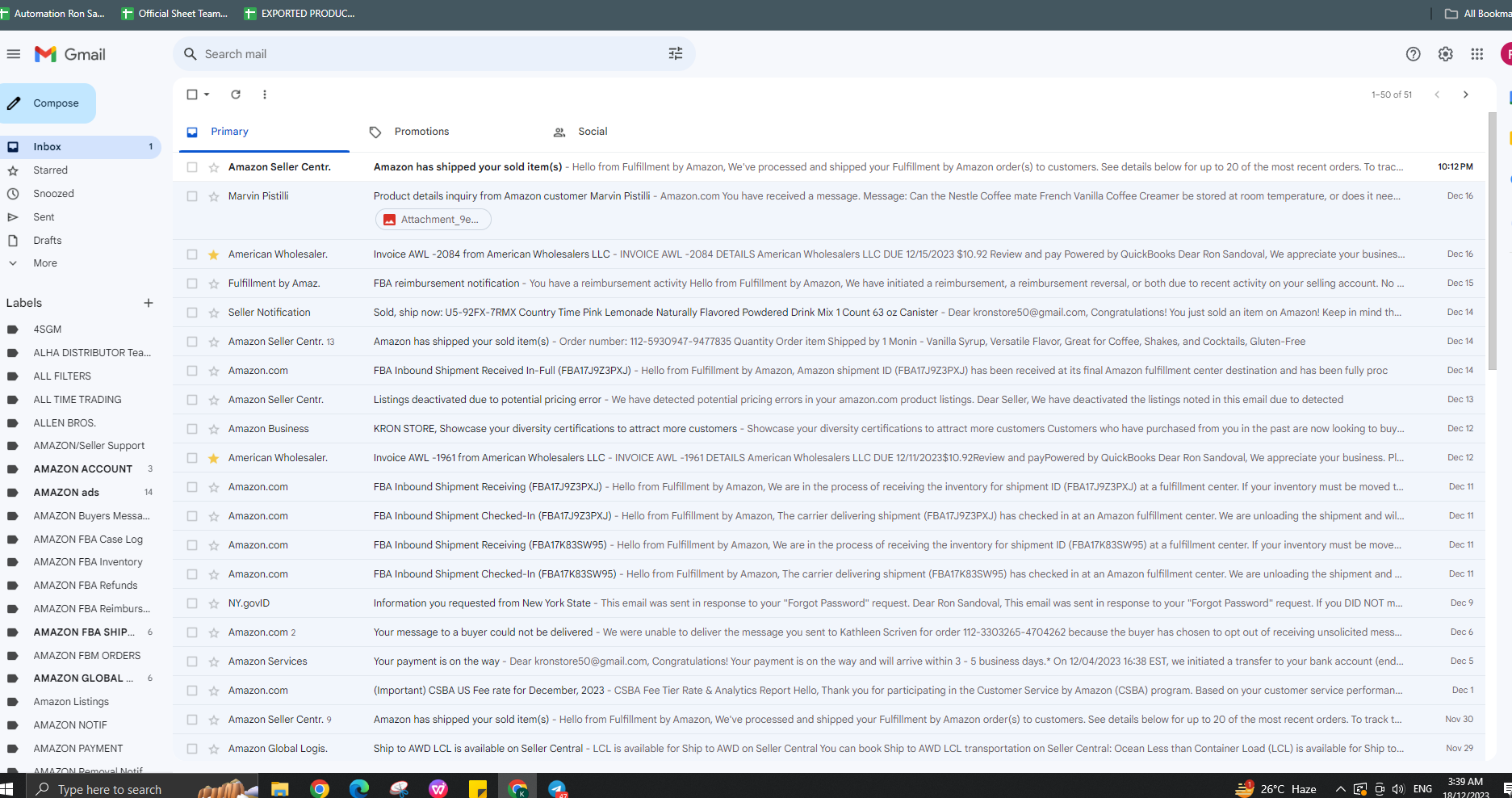Open the Your payment is on the way email
This screenshot has height=798, width=1512.
[830, 661]
